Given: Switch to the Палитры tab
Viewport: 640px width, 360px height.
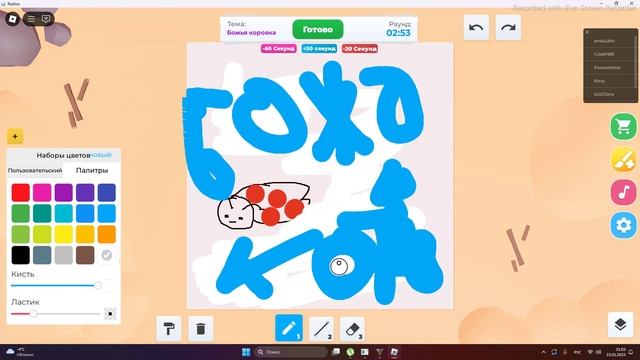Looking at the screenshot, I should 92,170.
